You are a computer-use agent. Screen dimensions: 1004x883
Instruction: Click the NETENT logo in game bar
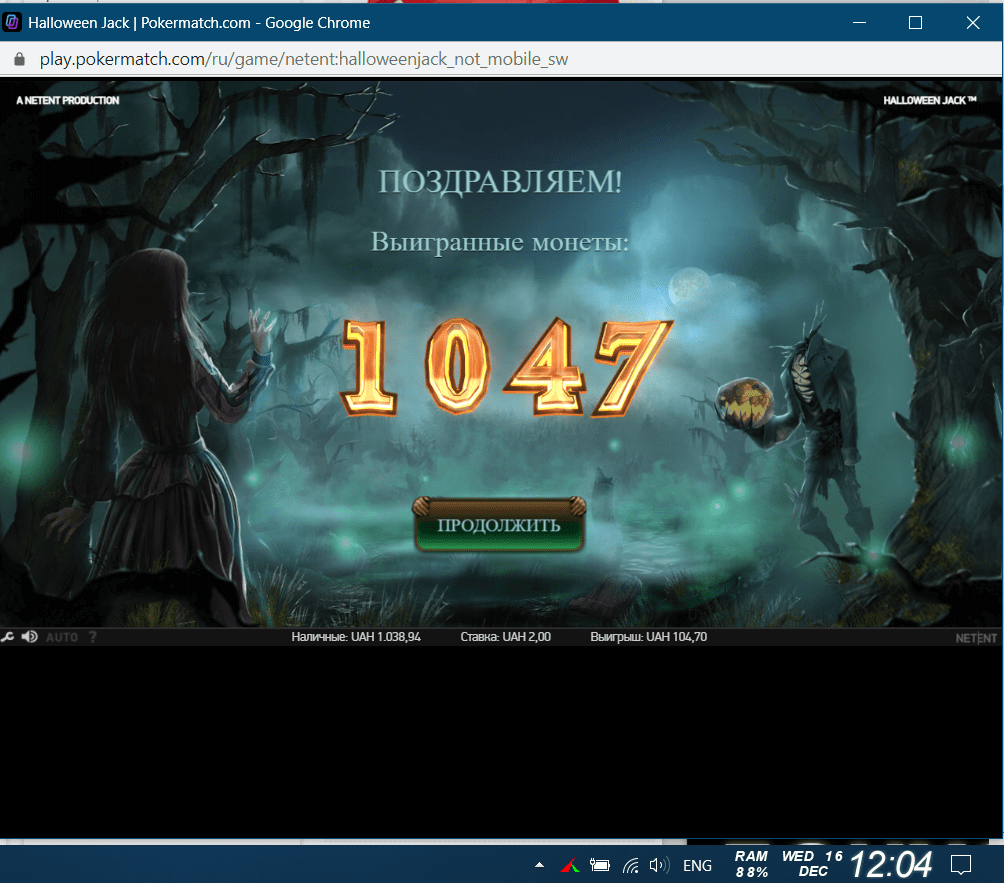coord(976,638)
